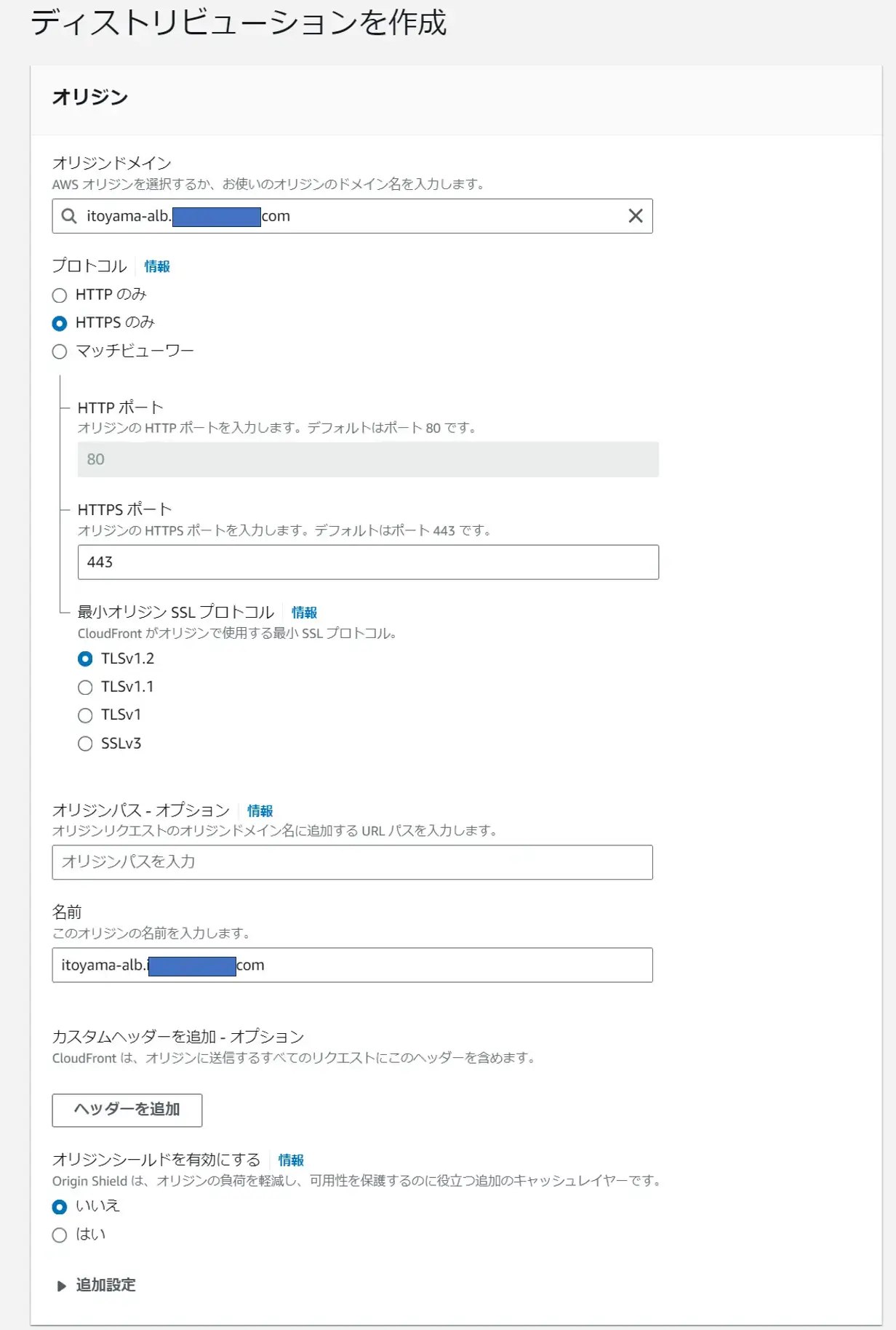This screenshot has height=1330, width=896.
Task: Click the ヘッダーを追加 button
Action: (127, 1110)
